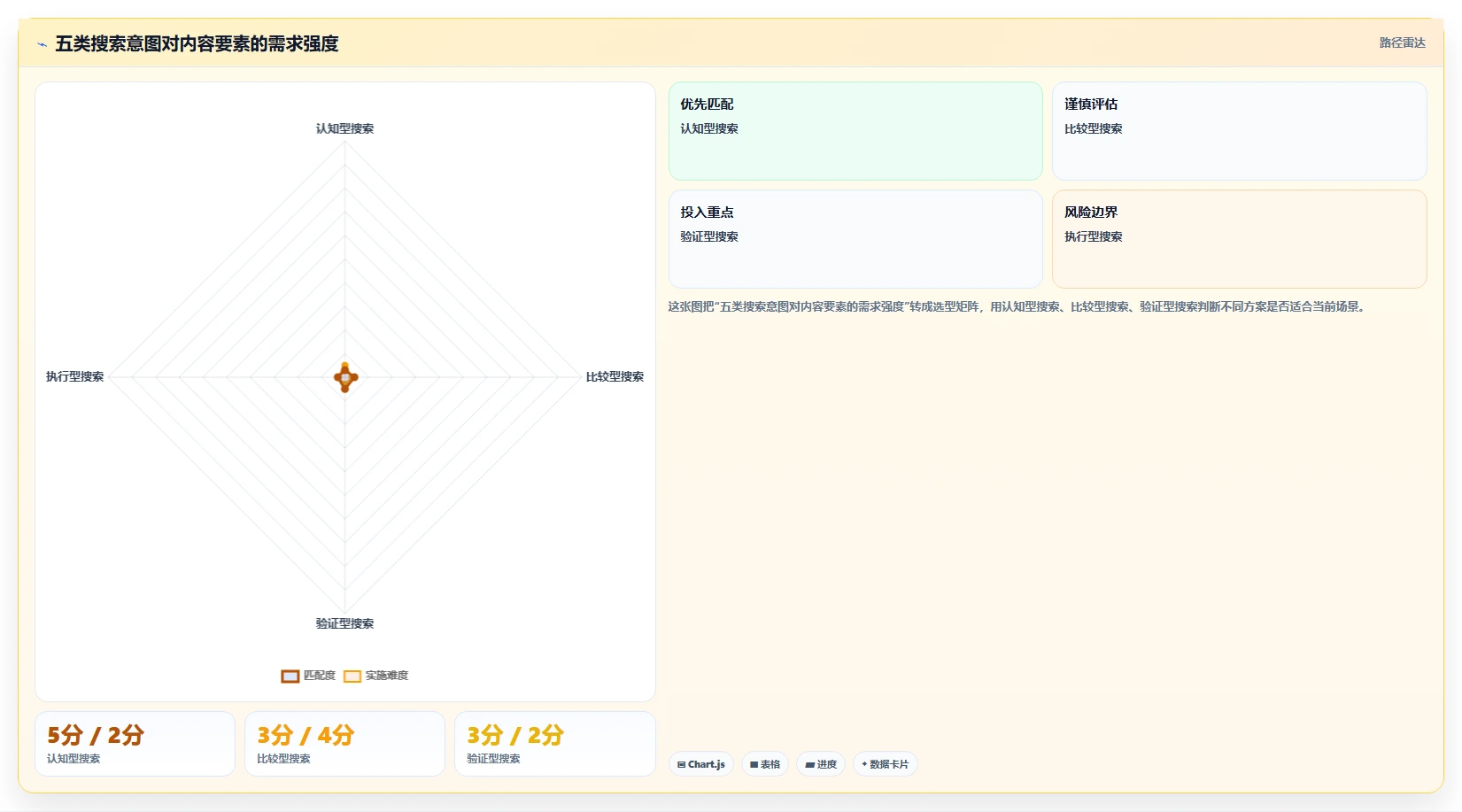Toggle the 实施难度 legend swatch
The image size is (1462, 812).
tap(352, 676)
